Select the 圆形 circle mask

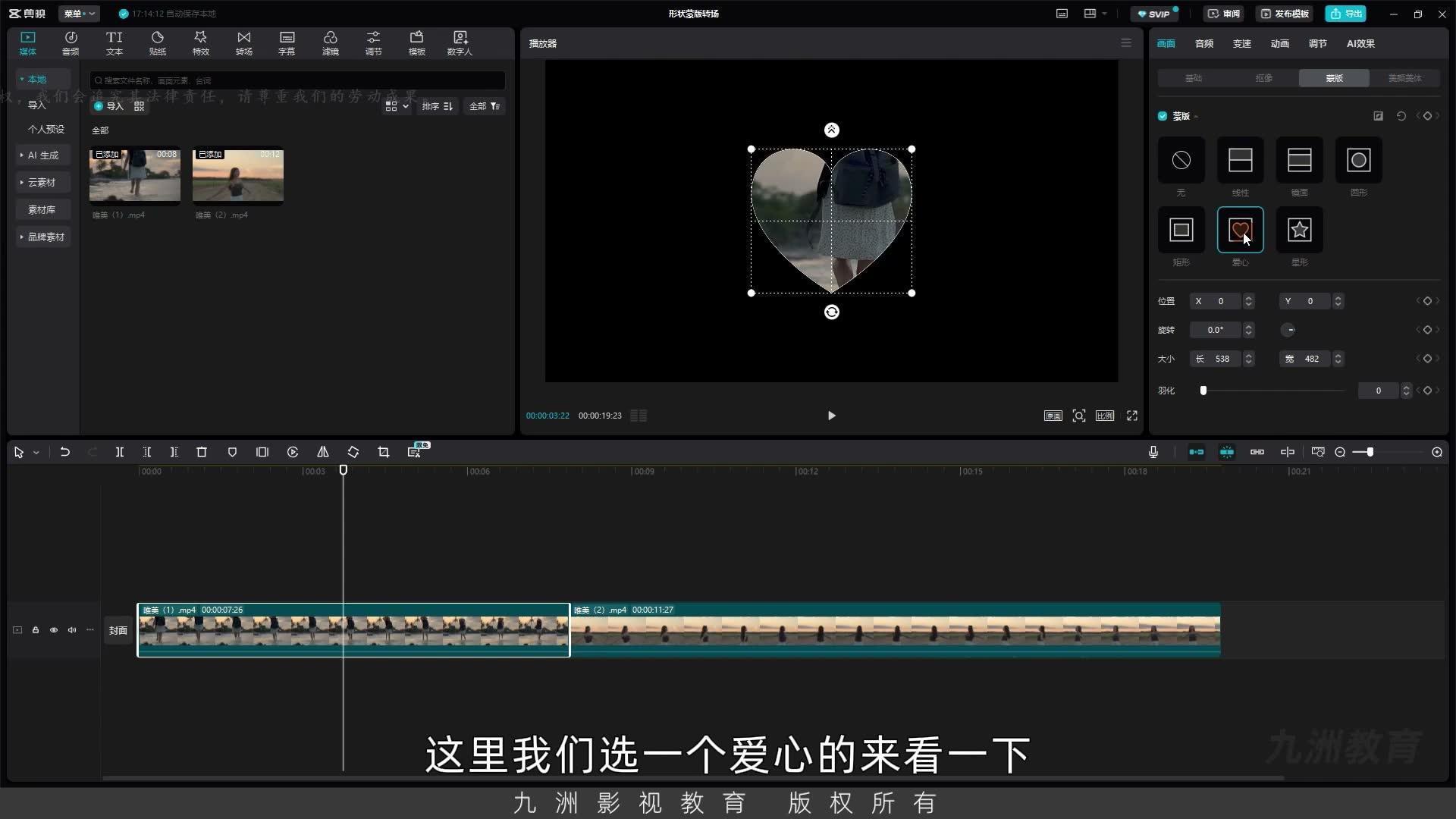[1358, 160]
